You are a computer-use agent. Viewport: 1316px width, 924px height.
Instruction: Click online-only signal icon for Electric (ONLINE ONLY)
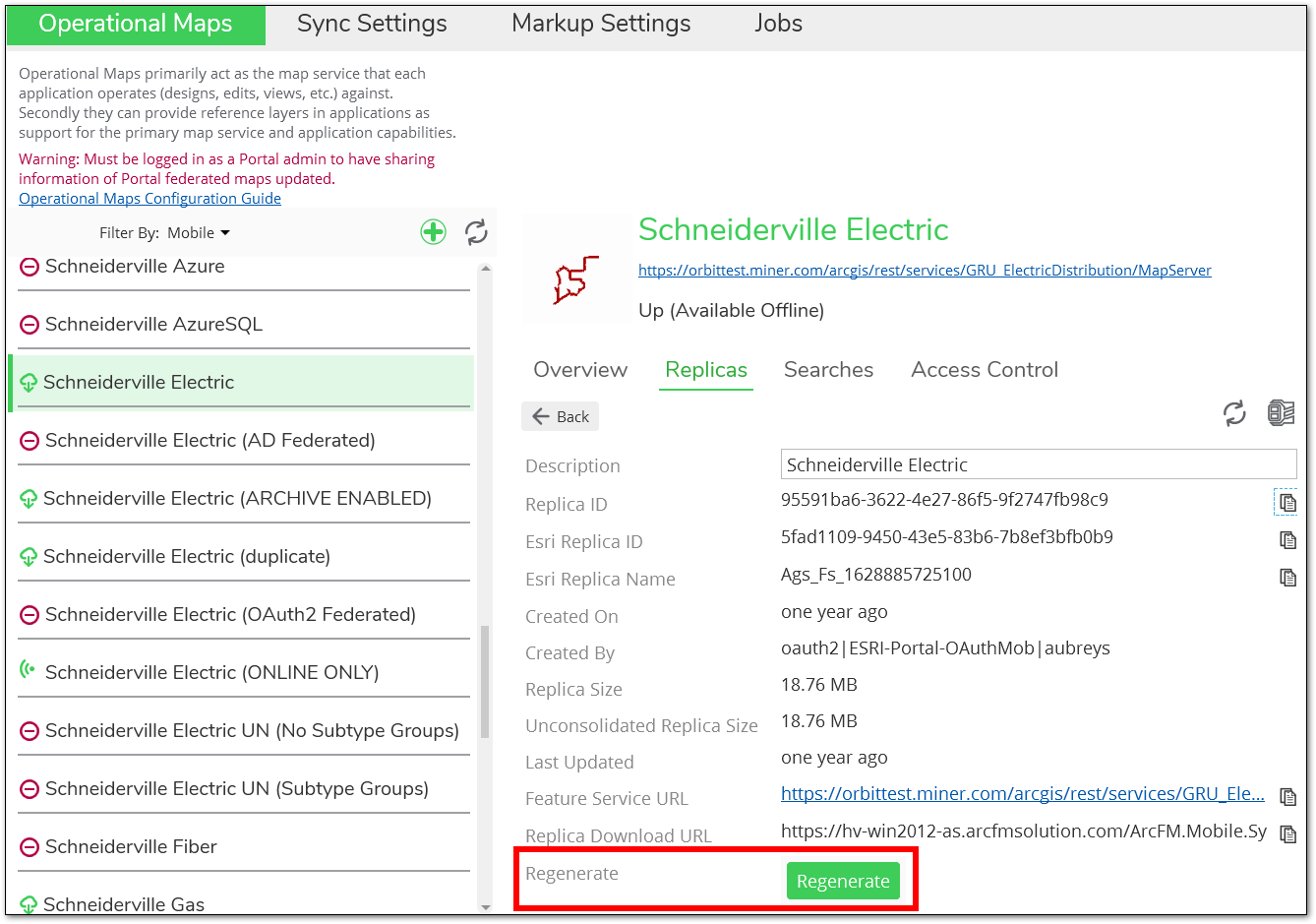point(28,670)
